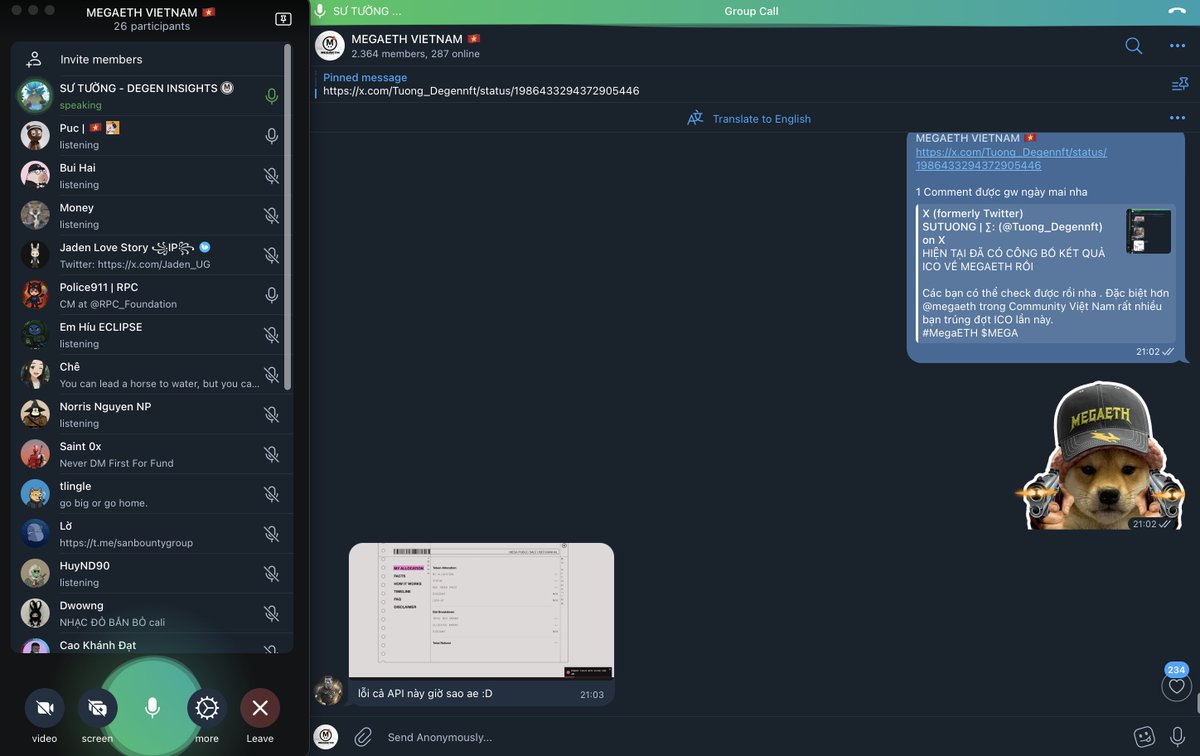Image resolution: width=1200 pixels, height=756 pixels.
Task: Open MEGAETH VIETNAM group avatar in chat header
Action: coord(330,45)
